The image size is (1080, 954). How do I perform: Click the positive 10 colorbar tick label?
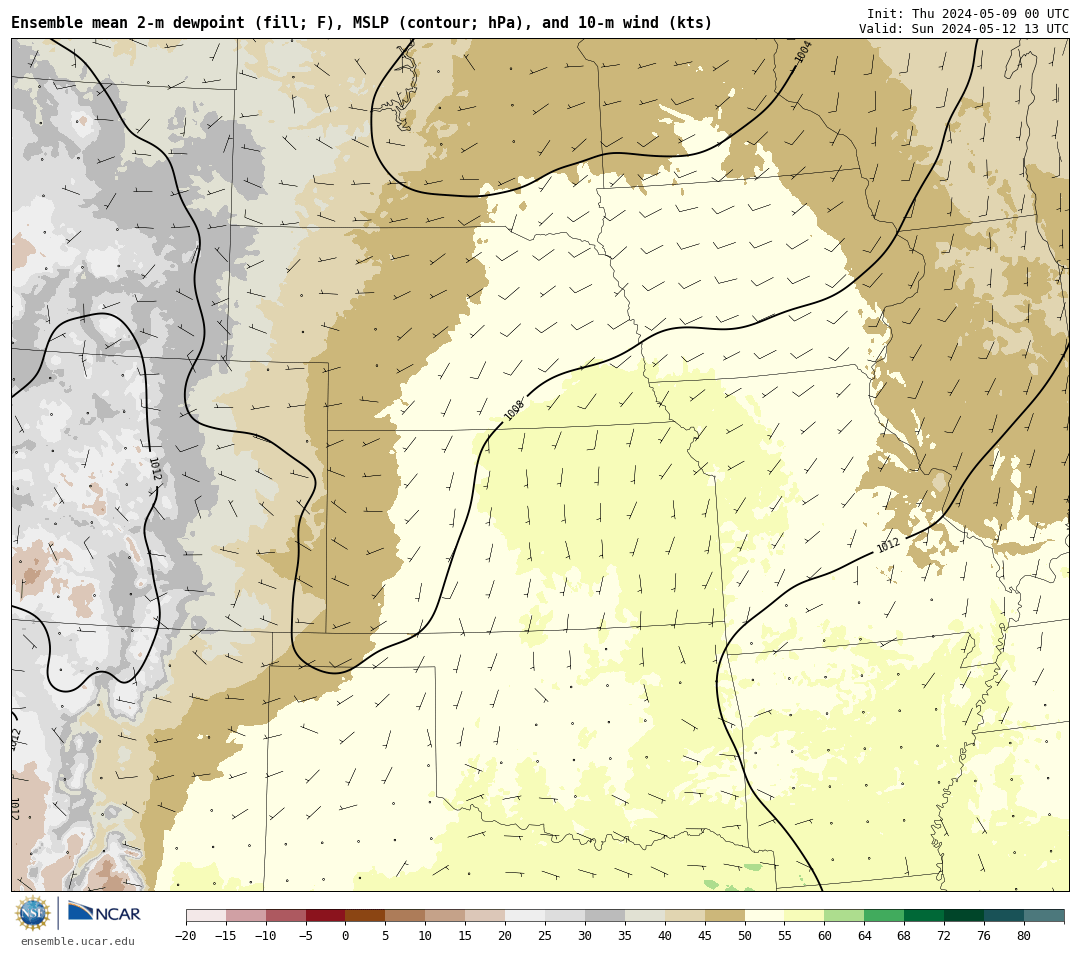click(426, 935)
